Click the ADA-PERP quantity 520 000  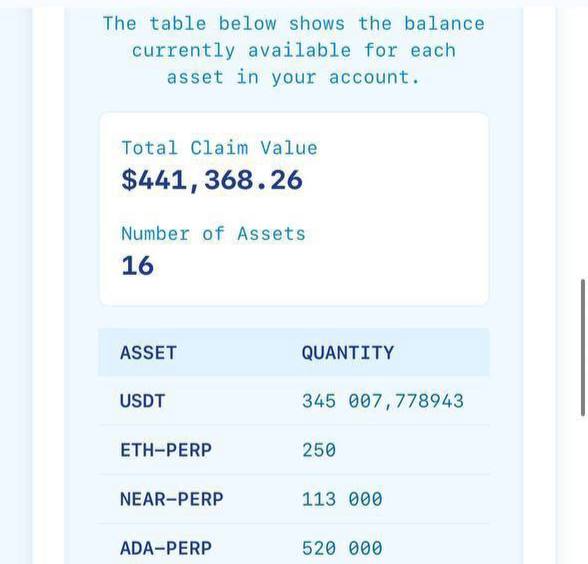[342, 548]
